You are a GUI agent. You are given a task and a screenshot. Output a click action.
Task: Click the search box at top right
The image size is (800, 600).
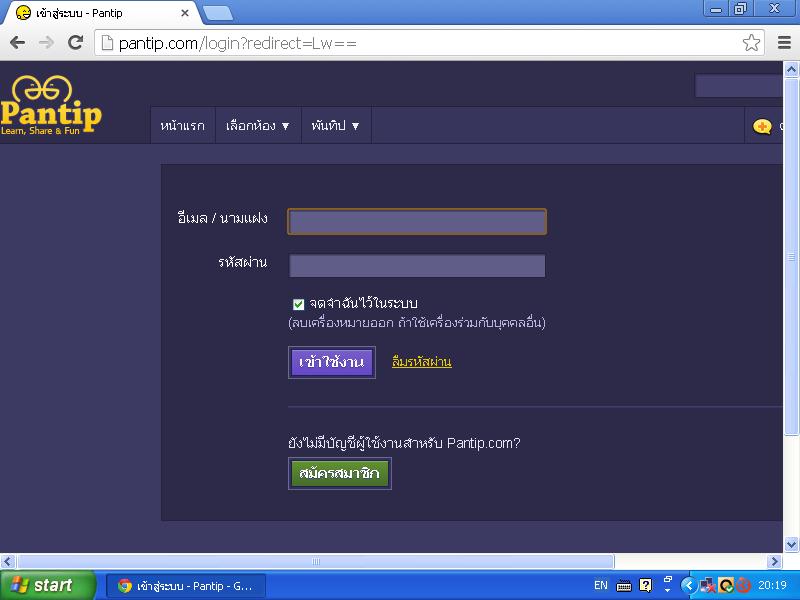(738, 85)
